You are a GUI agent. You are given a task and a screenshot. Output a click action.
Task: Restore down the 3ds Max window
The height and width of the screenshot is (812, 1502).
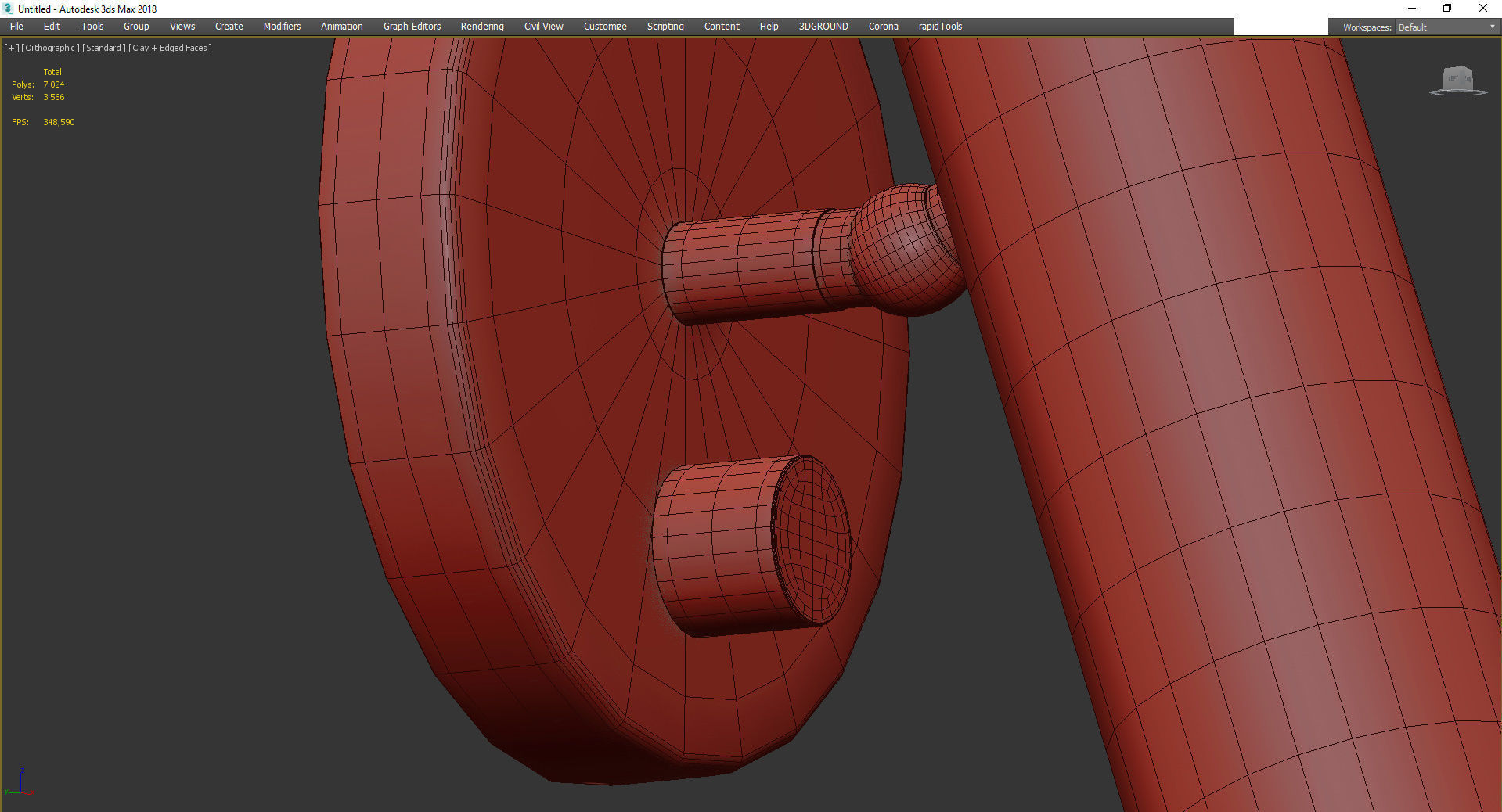click(1447, 9)
